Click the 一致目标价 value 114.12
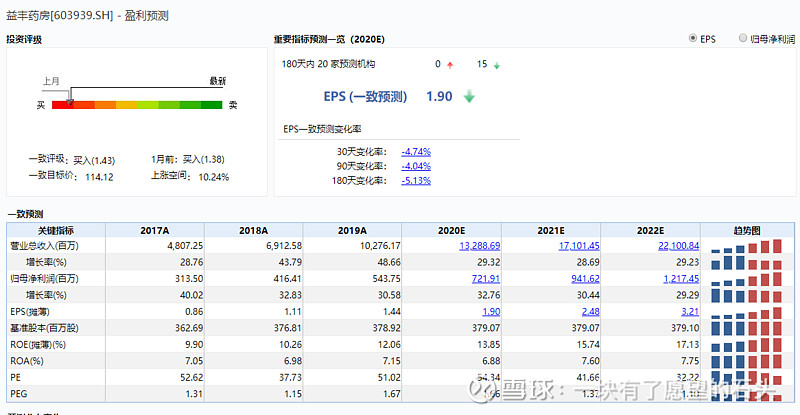 [99, 178]
